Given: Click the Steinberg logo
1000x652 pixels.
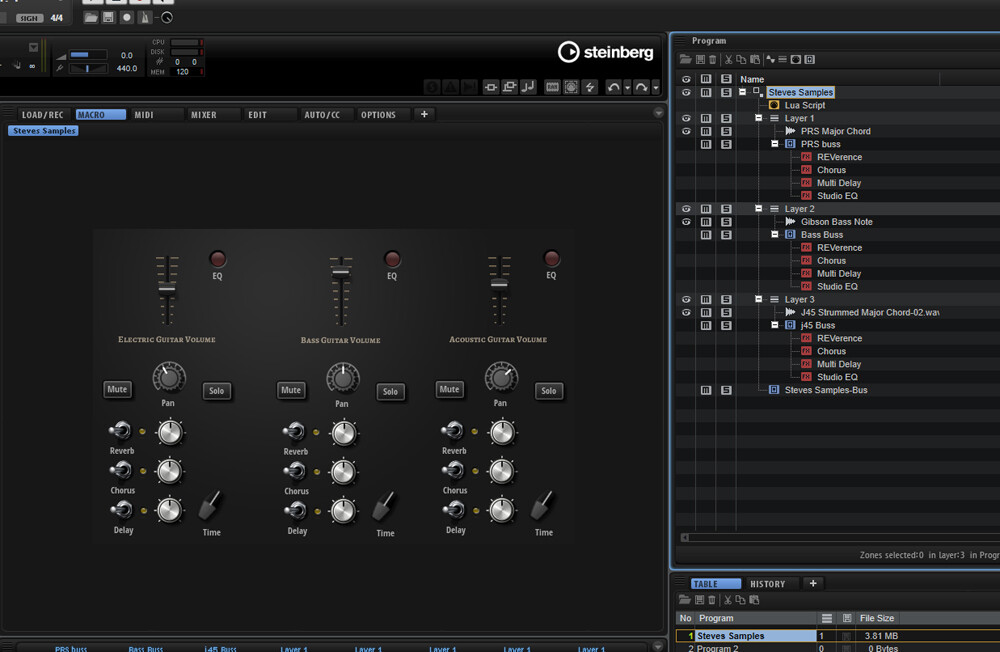Looking at the screenshot, I should pyautogui.click(x=606, y=52).
